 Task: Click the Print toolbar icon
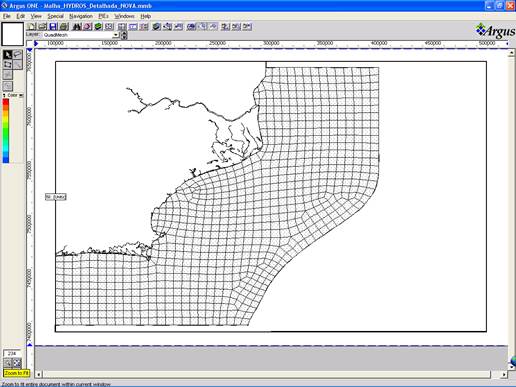click(x=64, y=26)
